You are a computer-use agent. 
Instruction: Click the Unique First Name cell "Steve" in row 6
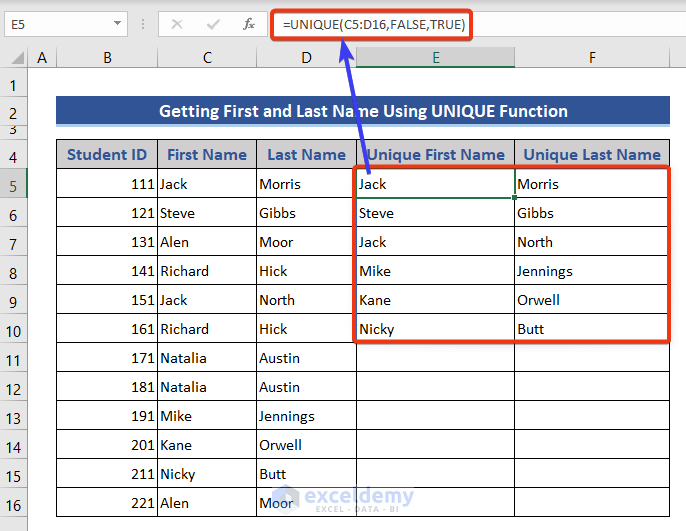tap(435, 213)
